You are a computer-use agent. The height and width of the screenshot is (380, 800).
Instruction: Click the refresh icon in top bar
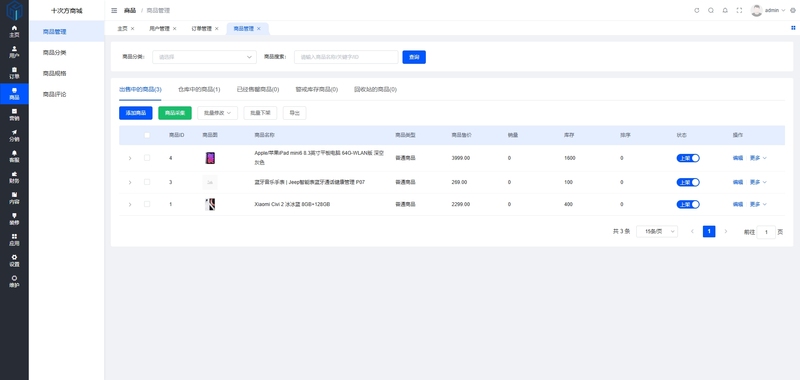click(x=697, y=10)
